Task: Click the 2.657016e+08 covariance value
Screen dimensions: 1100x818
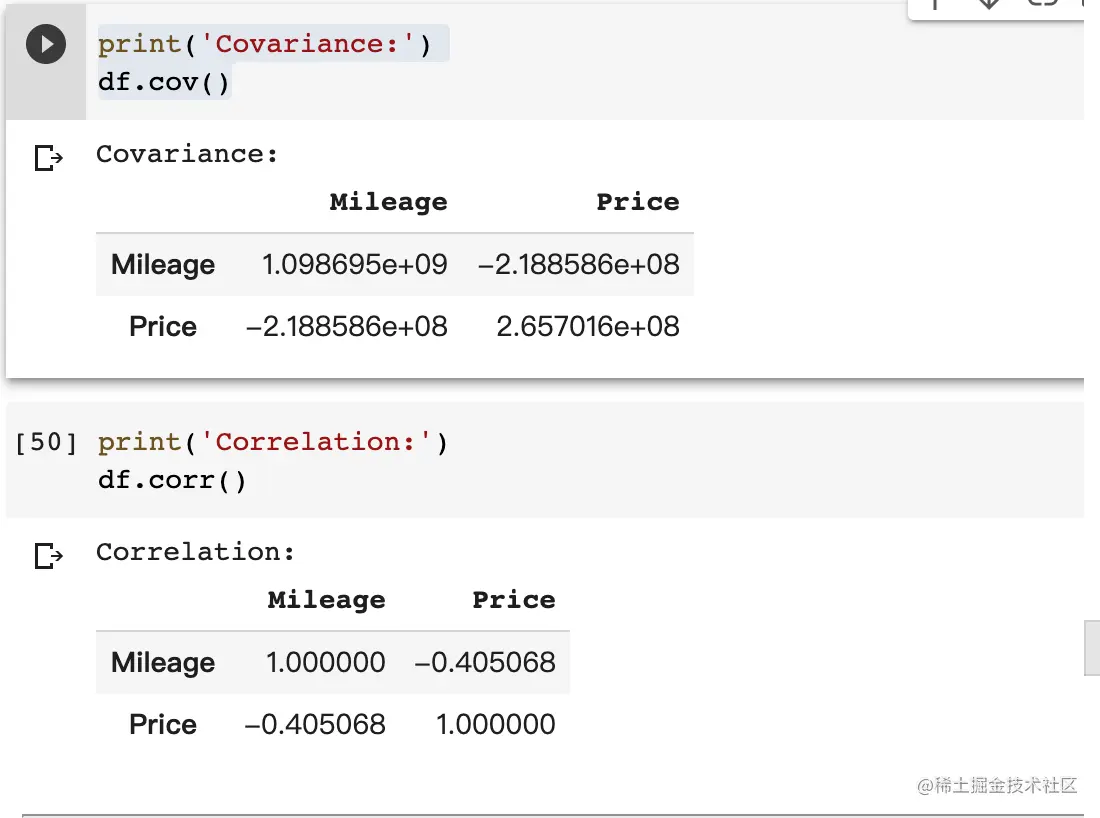Action: 587,327
